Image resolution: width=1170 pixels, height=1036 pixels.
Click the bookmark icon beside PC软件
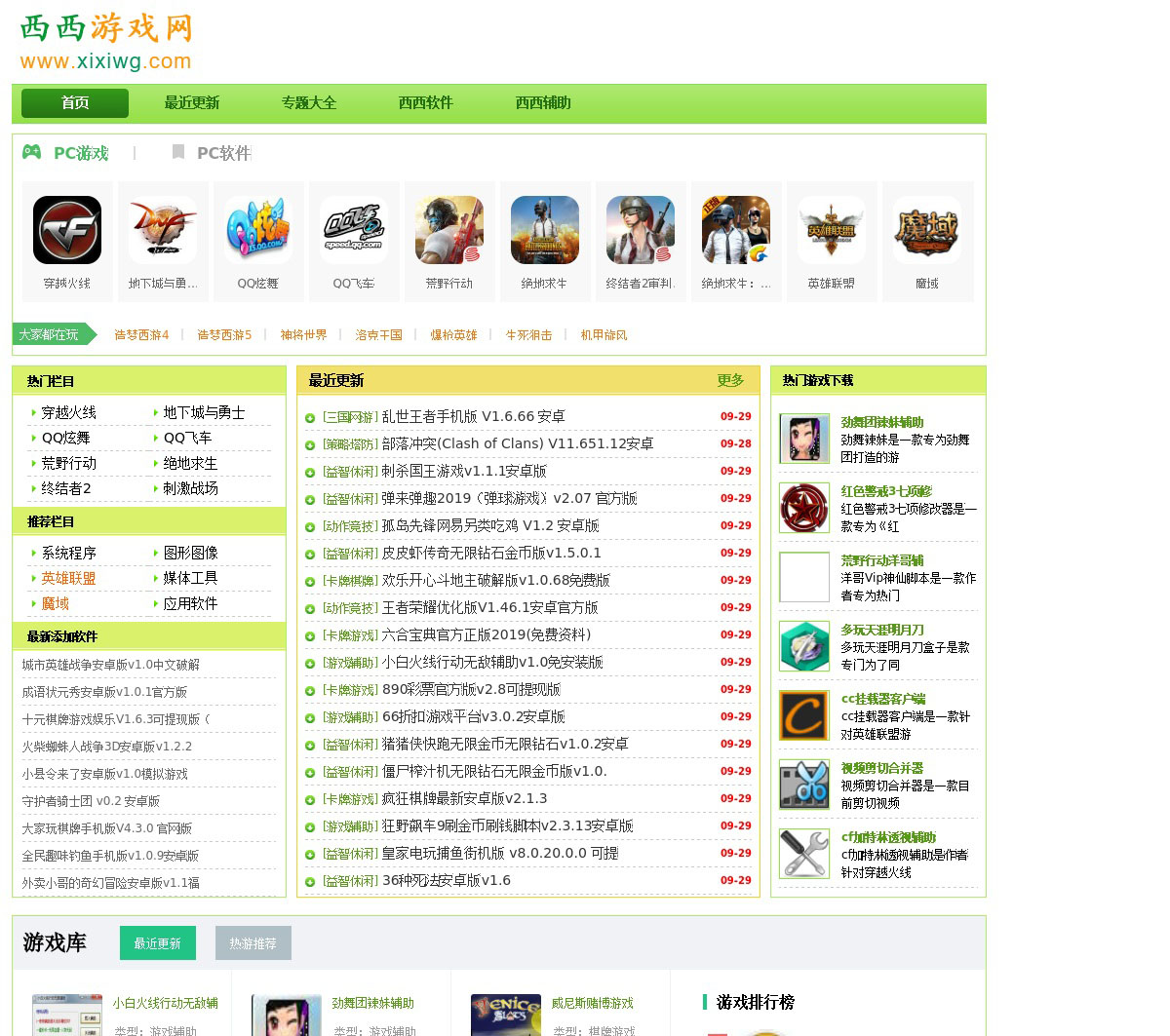tap(177, 152)
